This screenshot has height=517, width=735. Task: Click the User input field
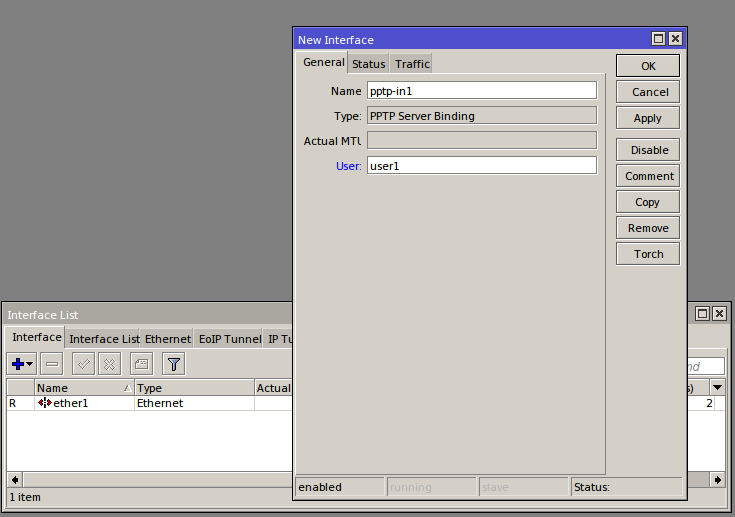[x=481, y=166]
